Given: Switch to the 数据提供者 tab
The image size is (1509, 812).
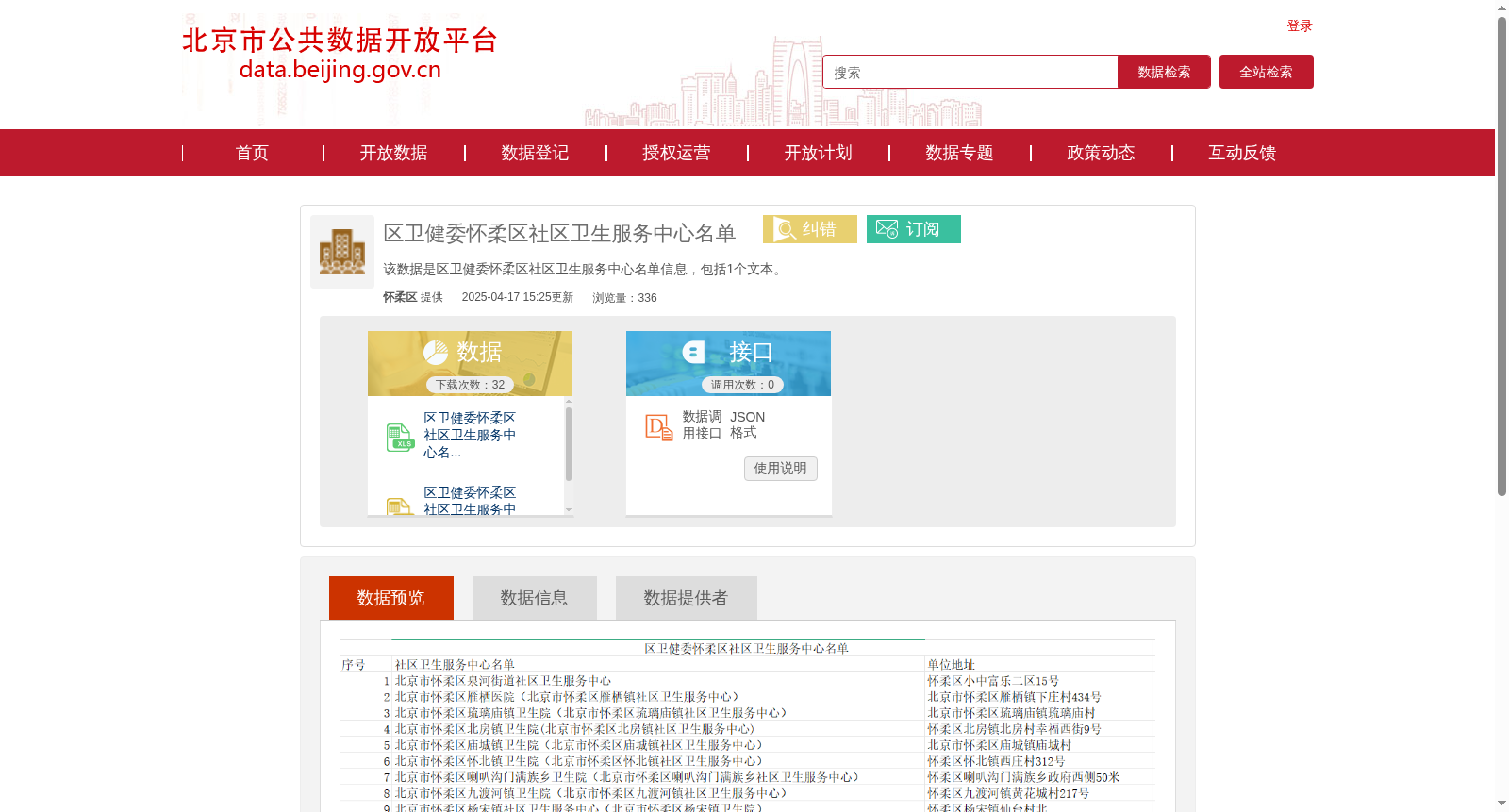Looking at the screenshot, I should coord(687,598).
